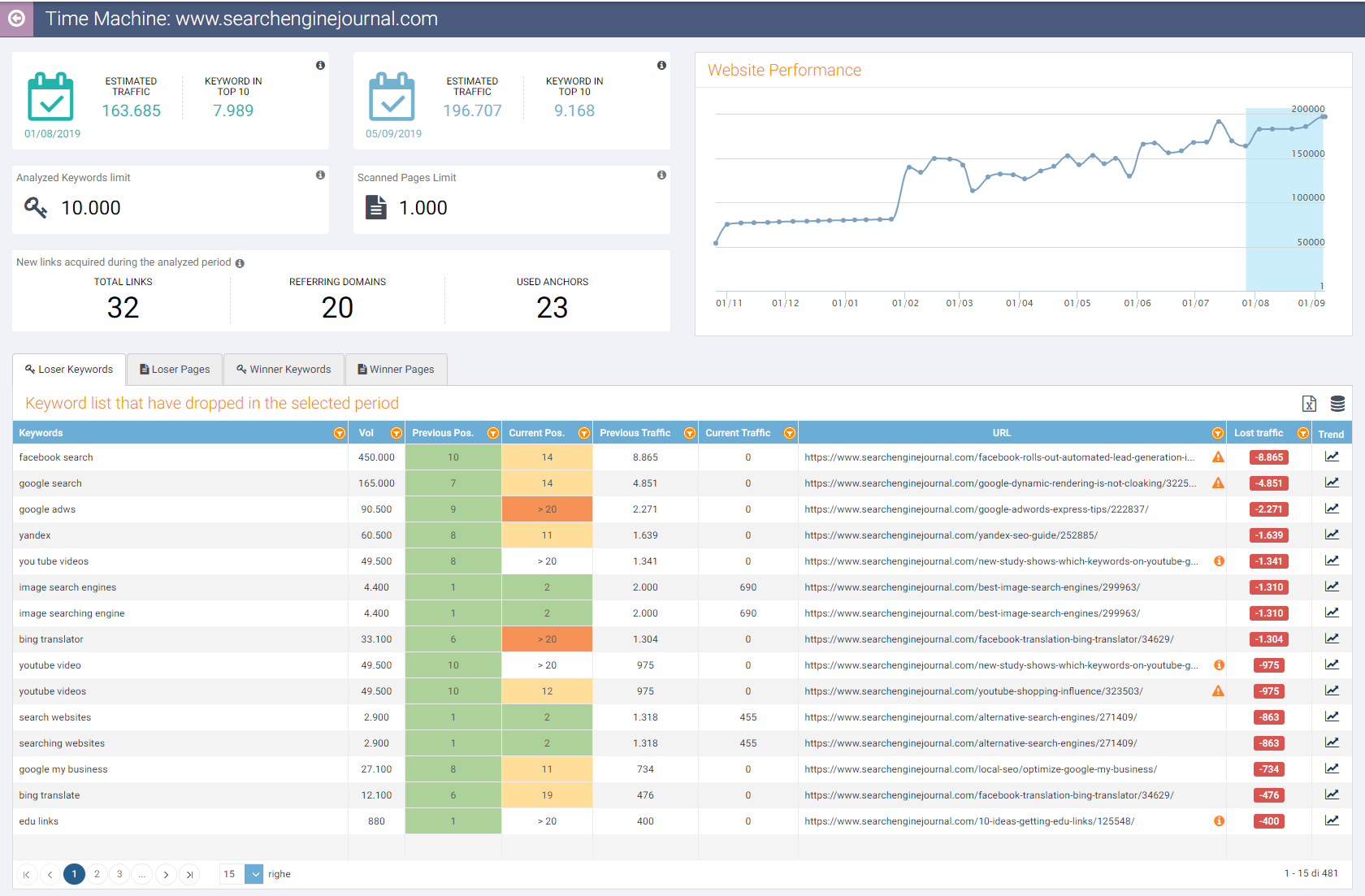Image resolution: width=1365 pixels, height=896 pixels.
Task: Open filter for Previous Traffic column
Action: click(689, 433)
